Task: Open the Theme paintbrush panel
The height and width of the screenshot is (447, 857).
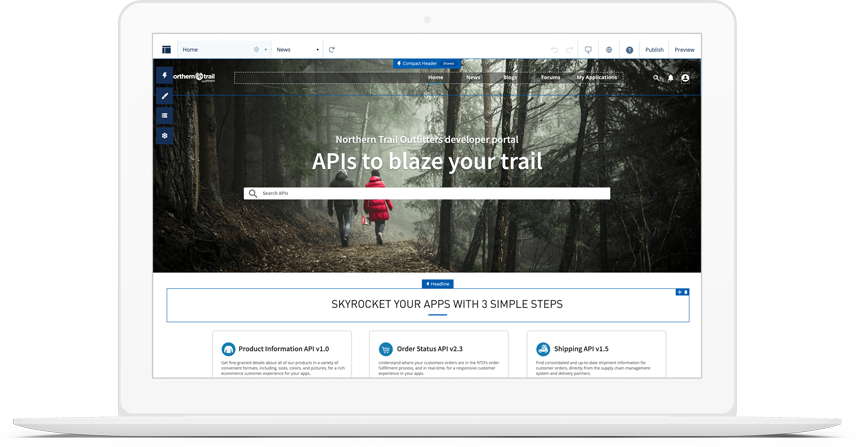Action: pyautogui.click(x=165, y=96)
